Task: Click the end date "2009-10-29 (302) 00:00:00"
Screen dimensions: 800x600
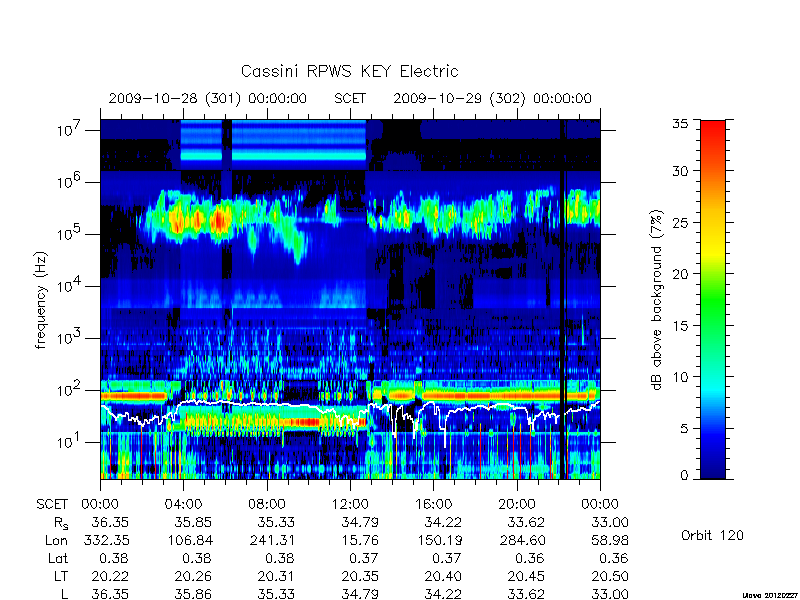Action: pyautogui.click(x=492, y=98)
